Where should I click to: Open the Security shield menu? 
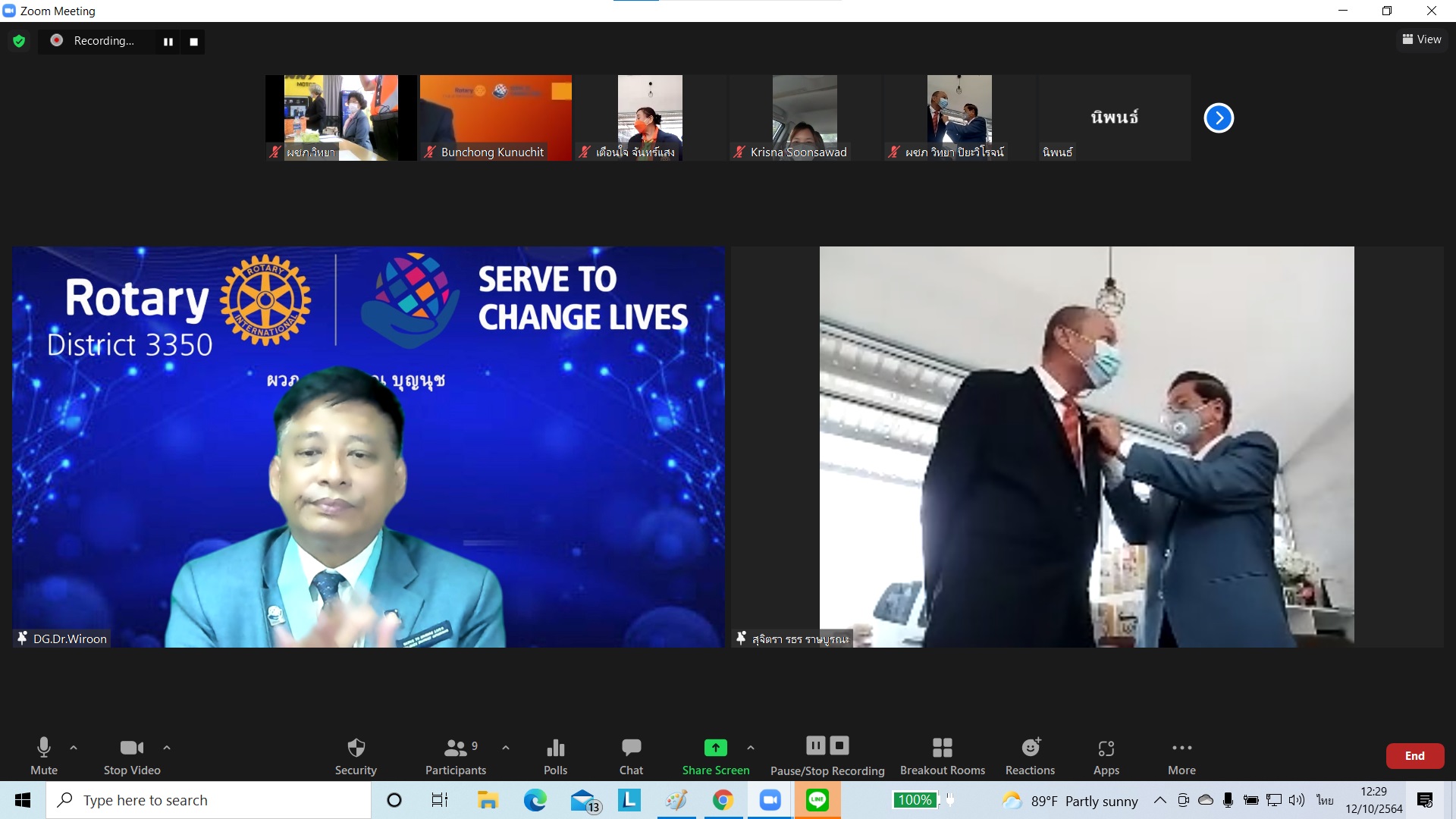pos(356,755)
